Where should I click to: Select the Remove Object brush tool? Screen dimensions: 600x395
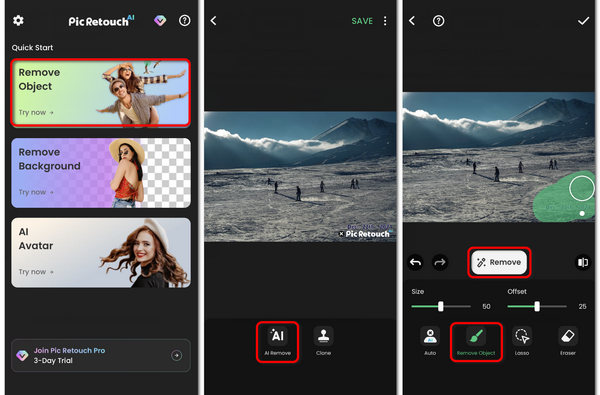[476, 342]
